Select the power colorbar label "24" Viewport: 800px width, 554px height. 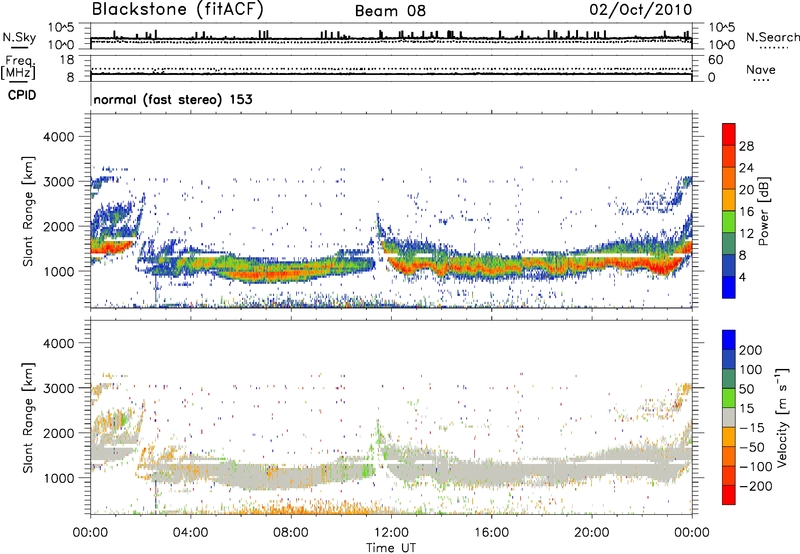click(746, 168)
